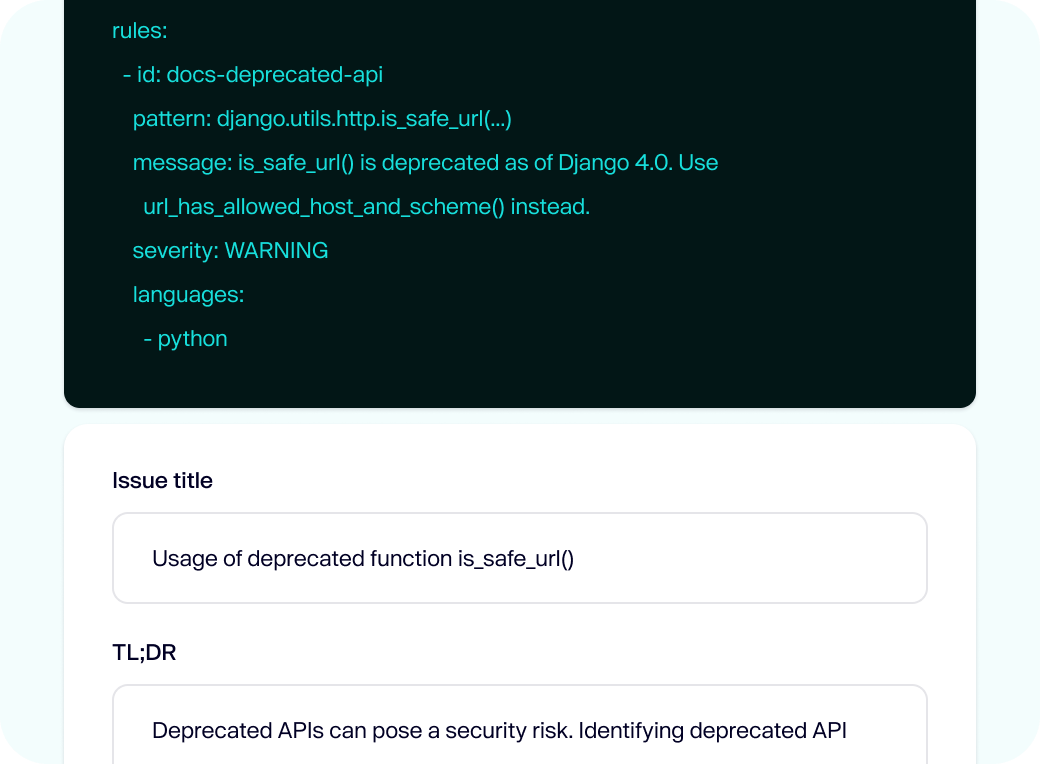This screenshot has width=1040, height=764.
Task: Click the 'TL;DR' section label
Action: coord(143,652)
